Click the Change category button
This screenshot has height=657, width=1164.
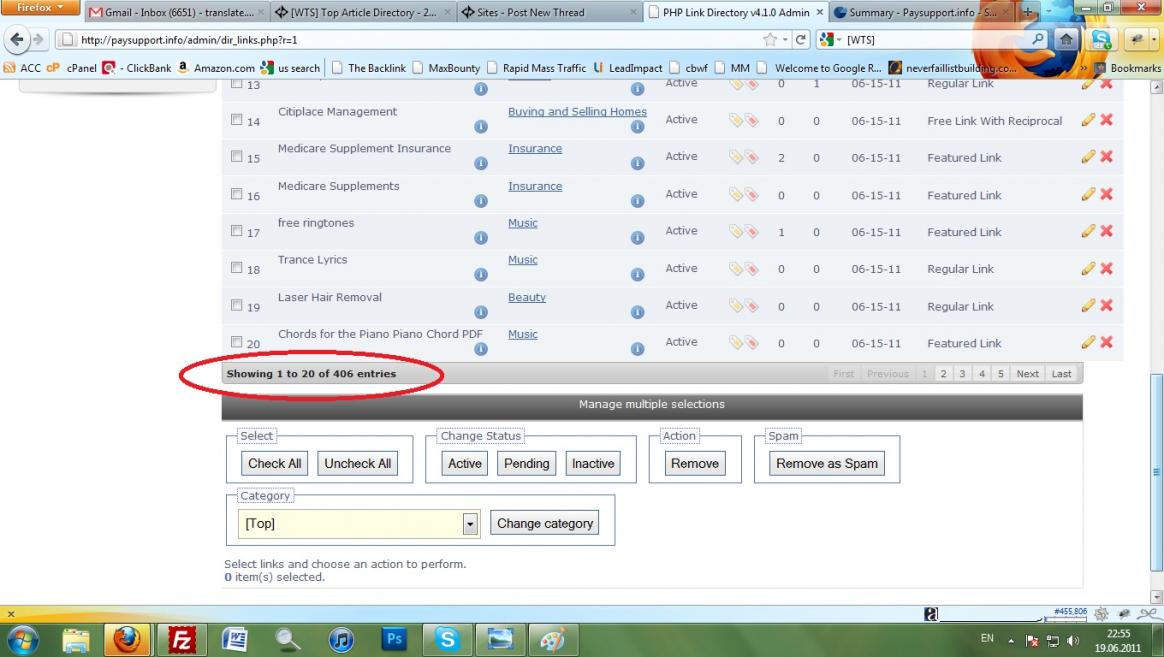pos(545,523)
